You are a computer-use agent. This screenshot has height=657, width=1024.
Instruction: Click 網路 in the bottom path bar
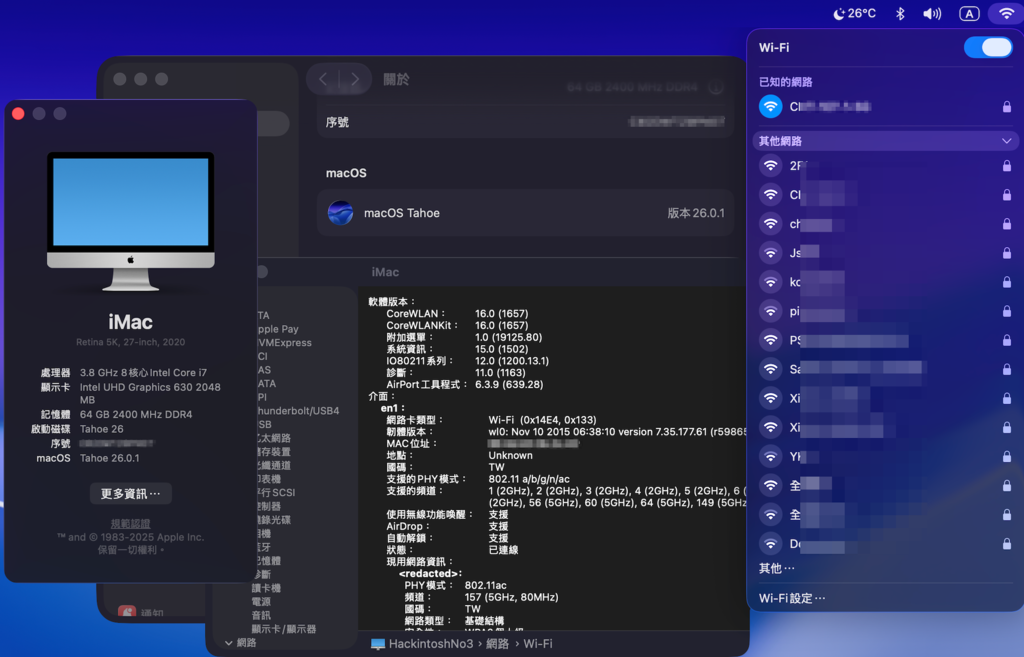click(x=498, y=644)
